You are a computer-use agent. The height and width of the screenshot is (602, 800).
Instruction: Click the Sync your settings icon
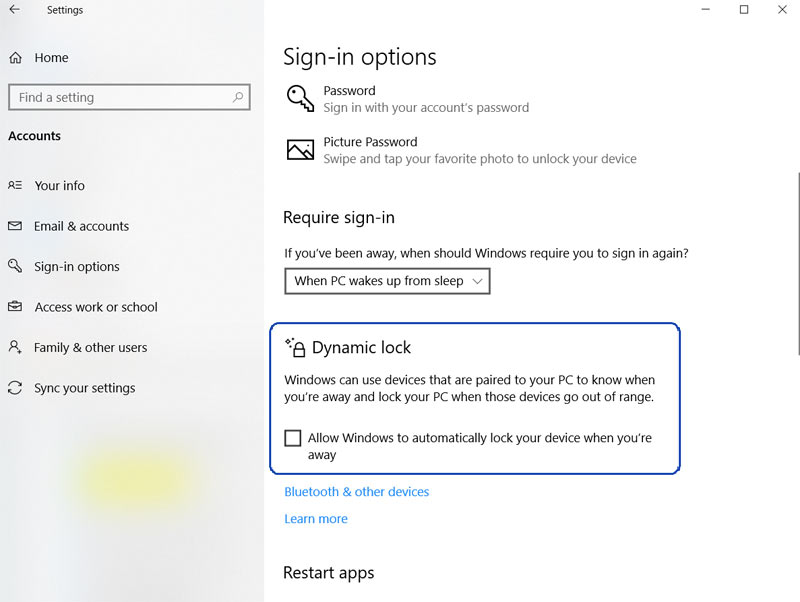(x=15, y=388)
